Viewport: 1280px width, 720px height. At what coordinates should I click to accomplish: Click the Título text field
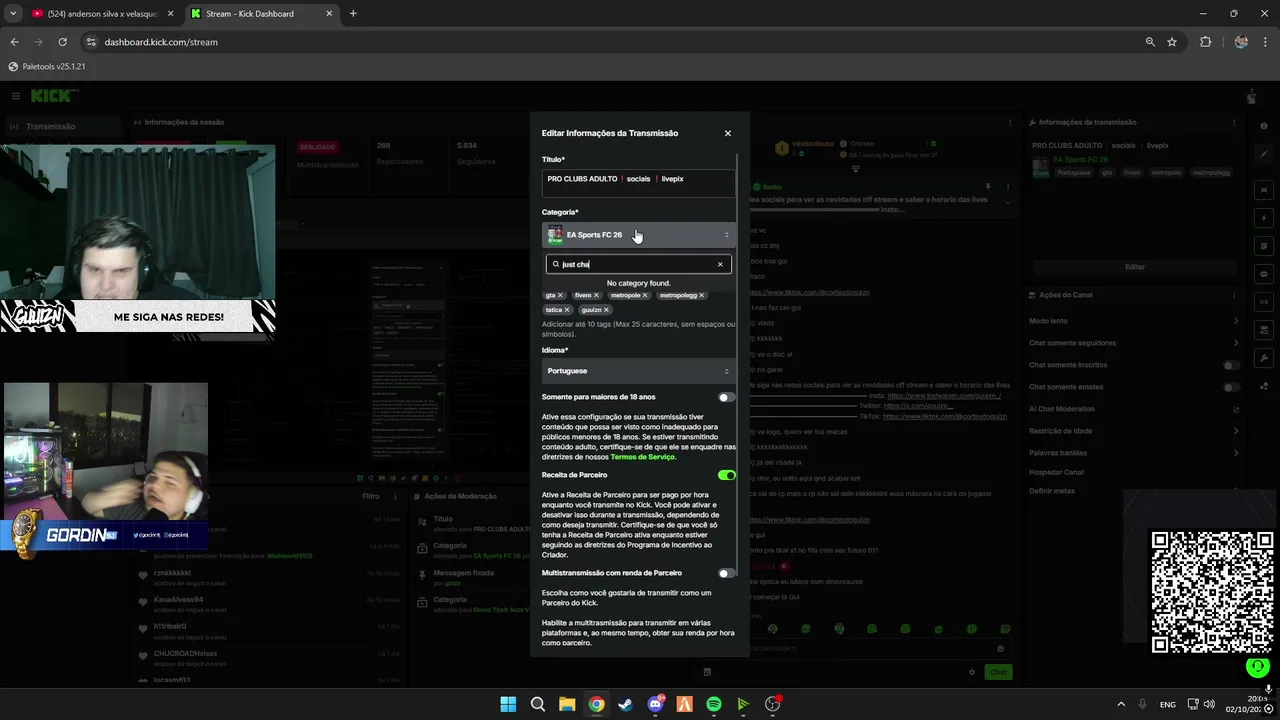click(x=638, y=183)
